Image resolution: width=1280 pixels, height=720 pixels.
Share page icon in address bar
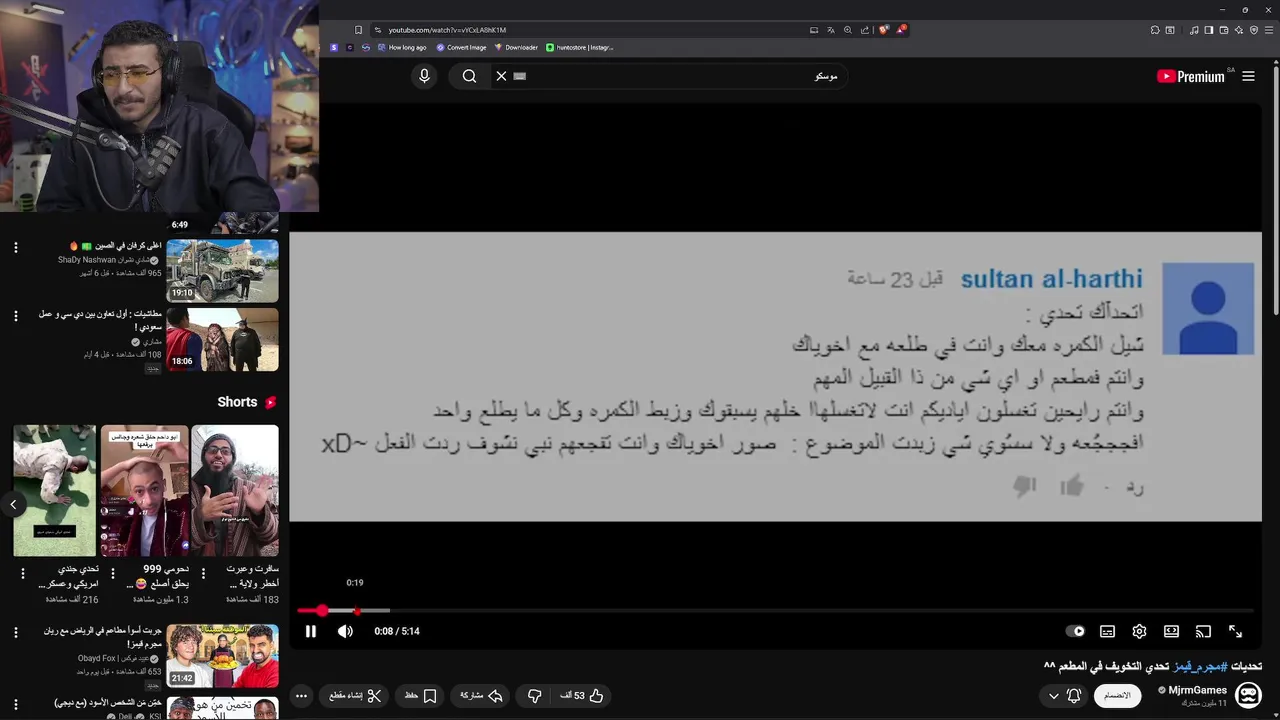tap(865, 30)
